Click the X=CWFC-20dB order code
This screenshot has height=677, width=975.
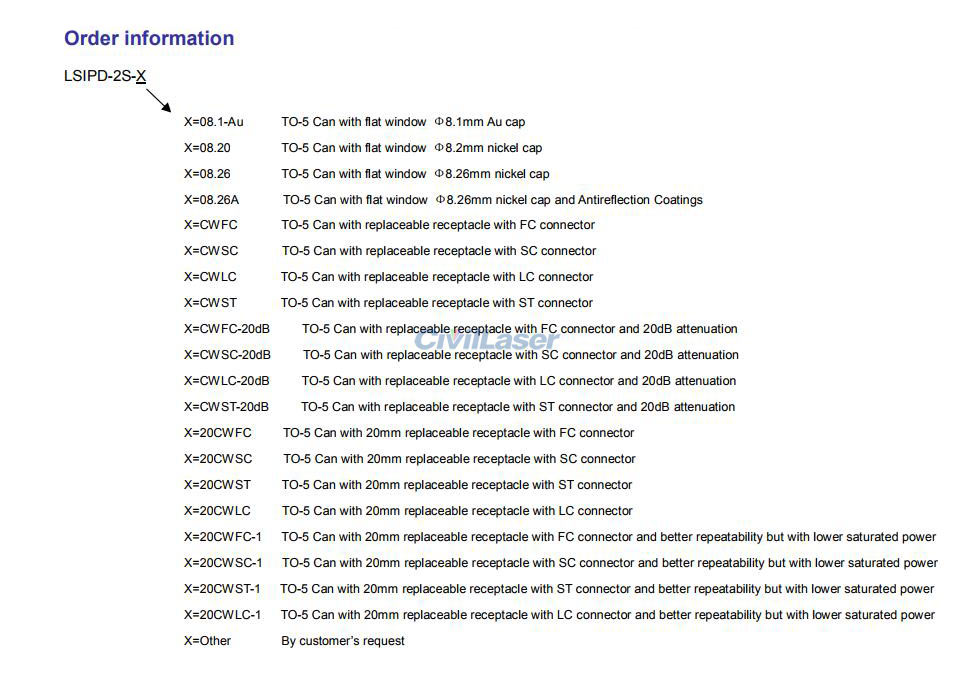[227, 329]
